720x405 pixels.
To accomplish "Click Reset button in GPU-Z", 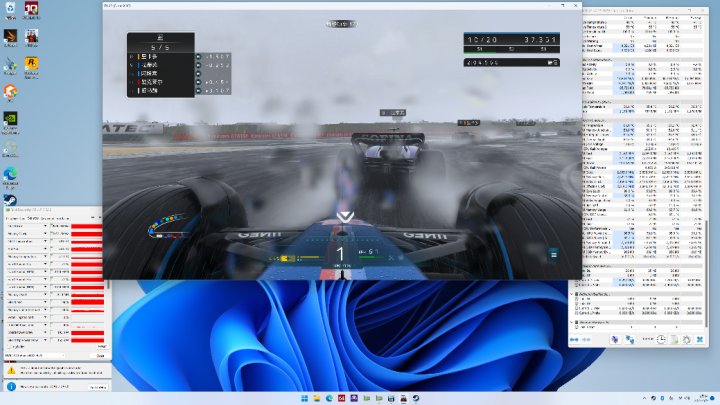I will (x=102, y=347).
